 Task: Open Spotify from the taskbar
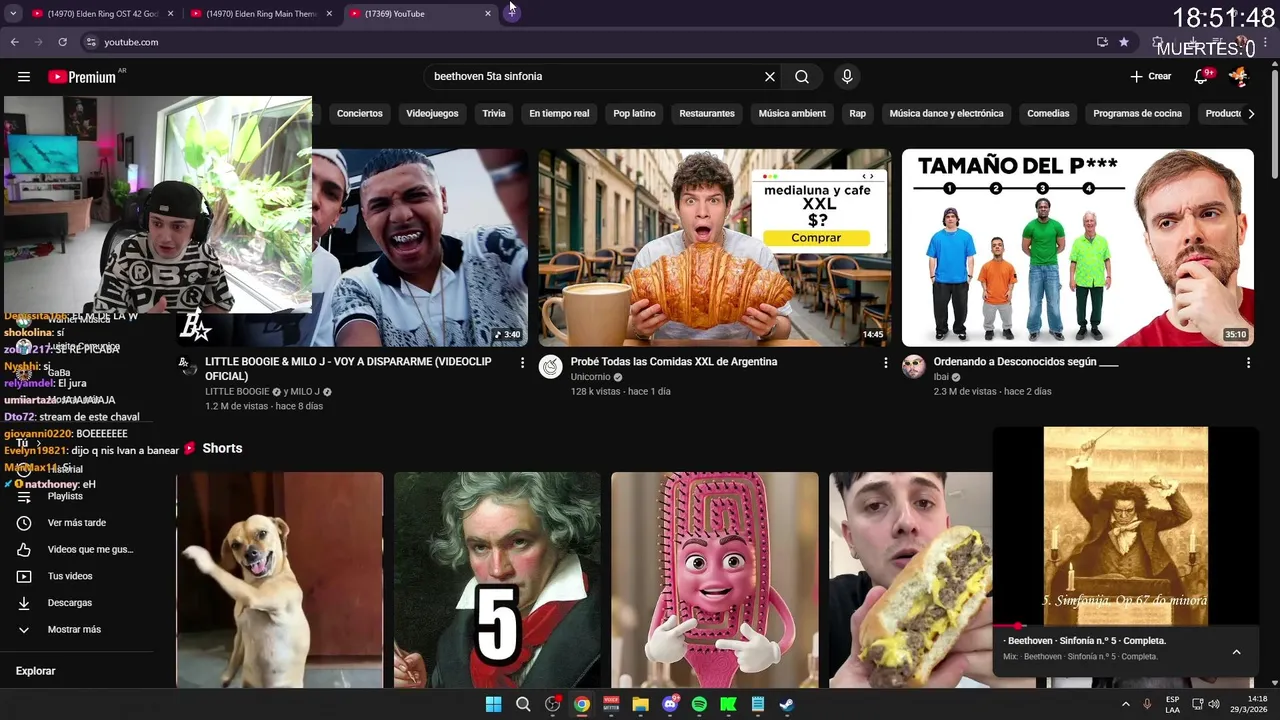click(699, 704)
